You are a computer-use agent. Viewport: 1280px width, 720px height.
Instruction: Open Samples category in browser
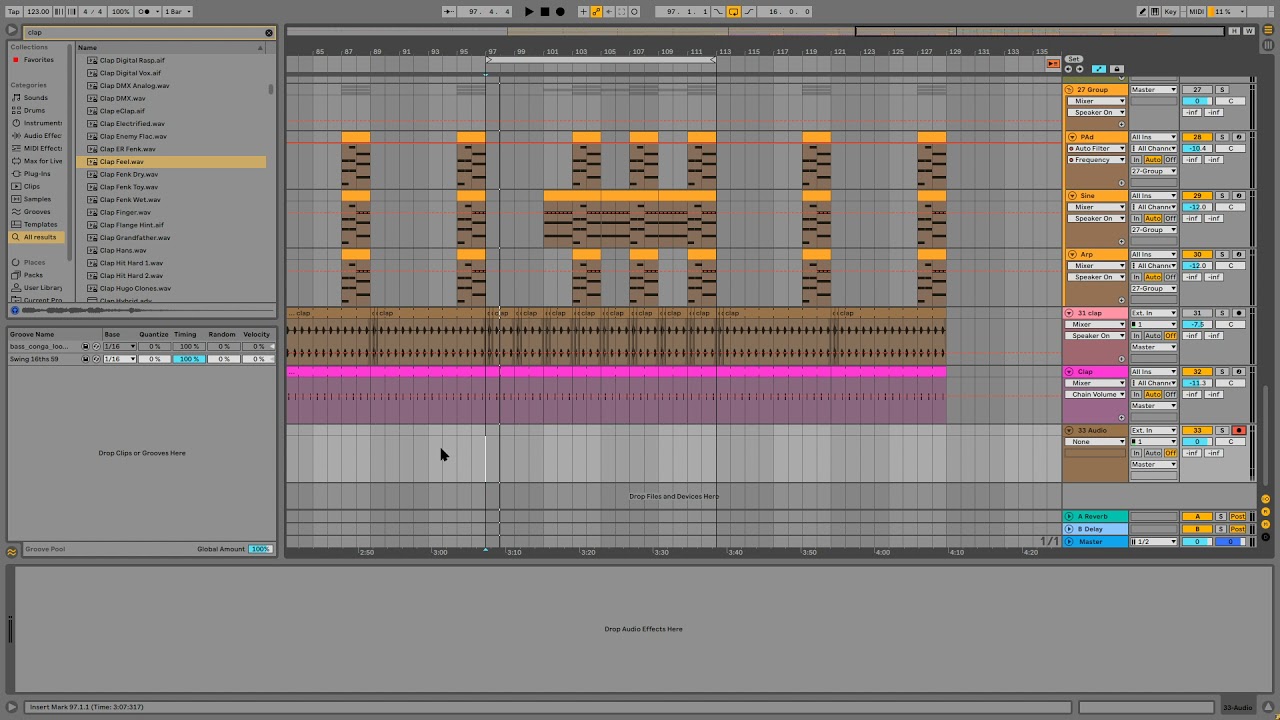(x=37, y=199)
